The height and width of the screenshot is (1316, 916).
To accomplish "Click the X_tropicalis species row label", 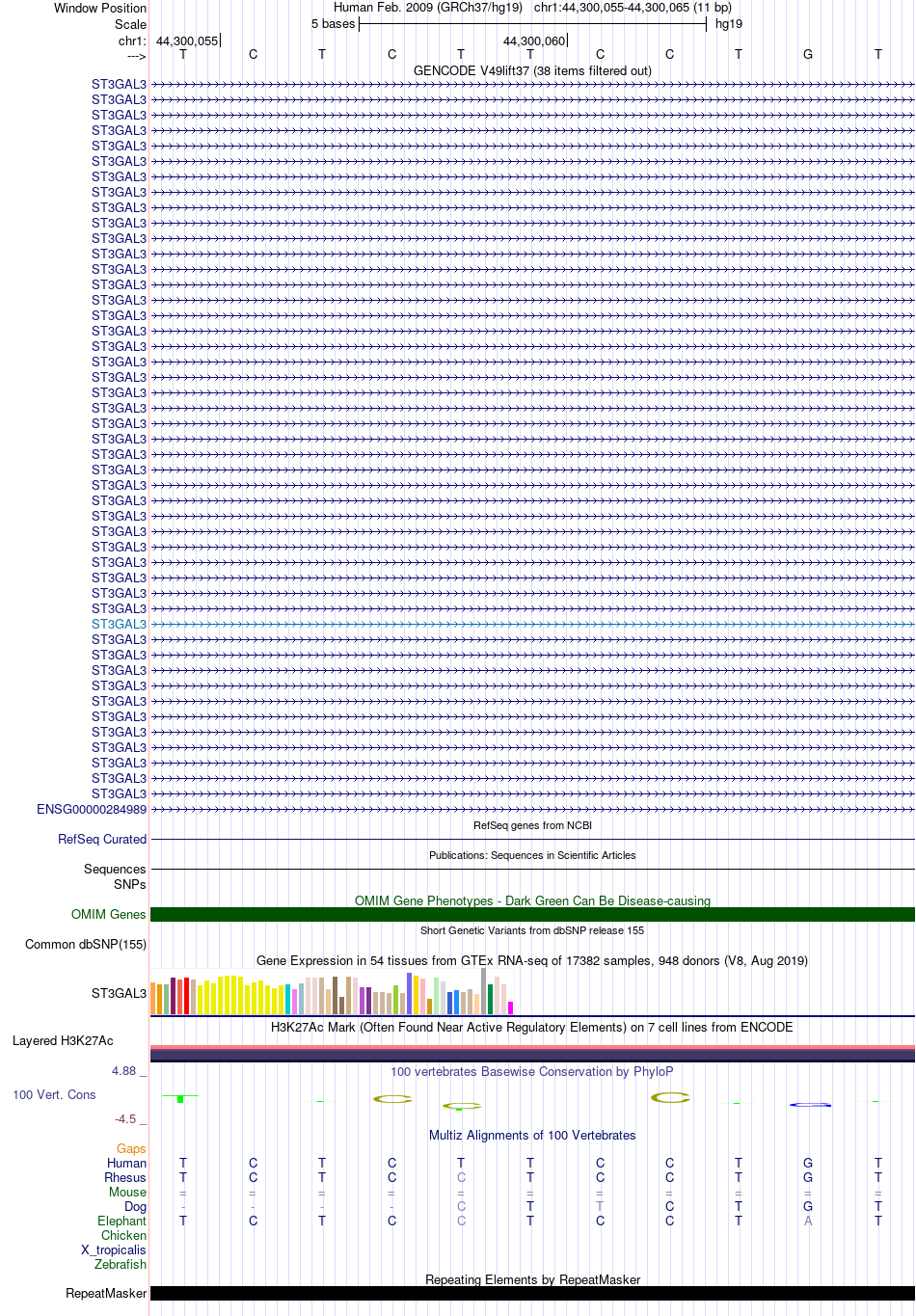I will (114, 1249).
